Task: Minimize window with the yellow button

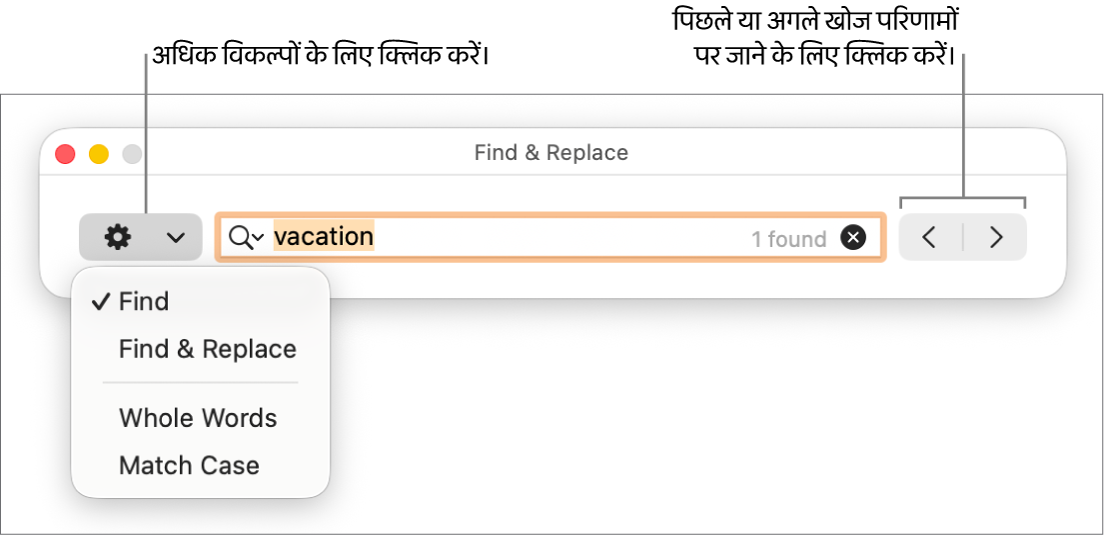Action: [99, 154]
